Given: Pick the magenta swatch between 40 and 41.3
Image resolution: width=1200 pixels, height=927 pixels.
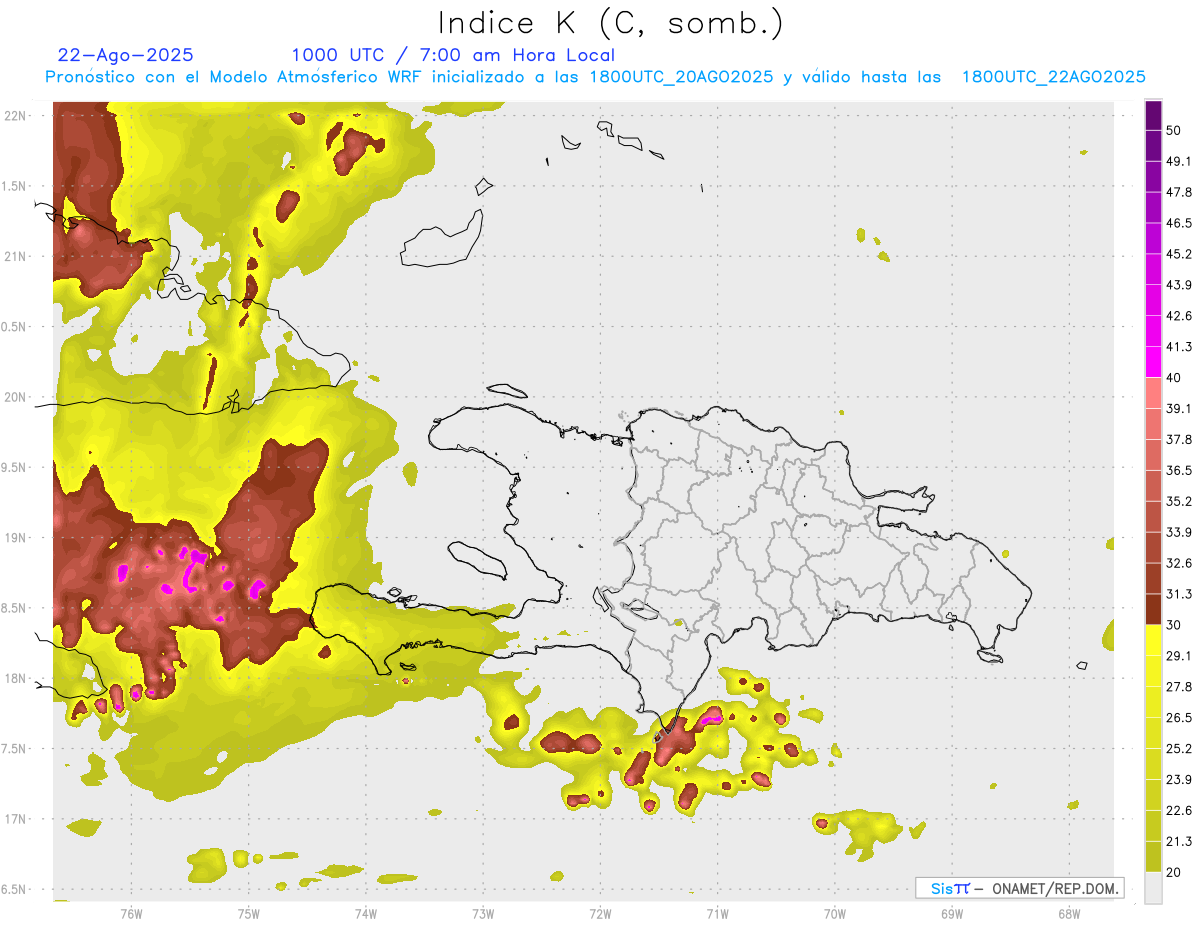Looking at the screenshot, I should (x=1154, y=362).
